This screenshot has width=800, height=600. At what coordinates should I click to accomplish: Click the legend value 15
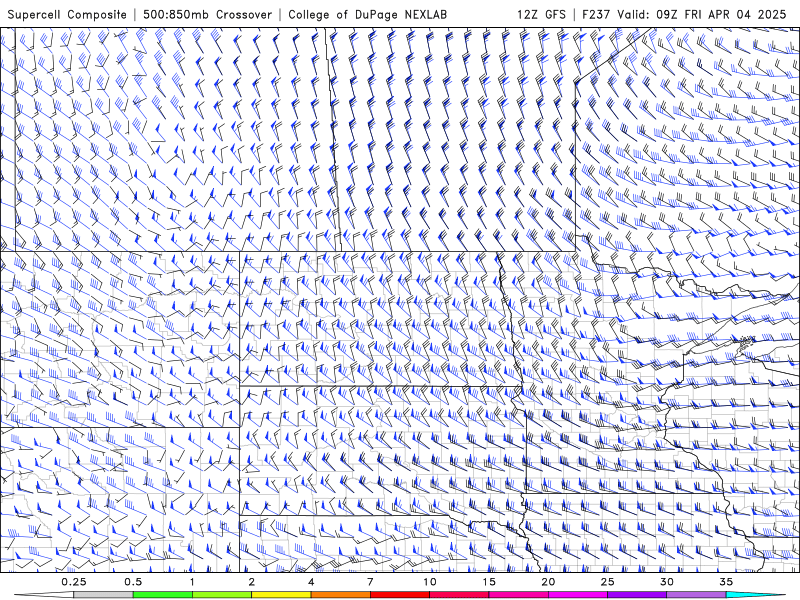tap(489, 582)
